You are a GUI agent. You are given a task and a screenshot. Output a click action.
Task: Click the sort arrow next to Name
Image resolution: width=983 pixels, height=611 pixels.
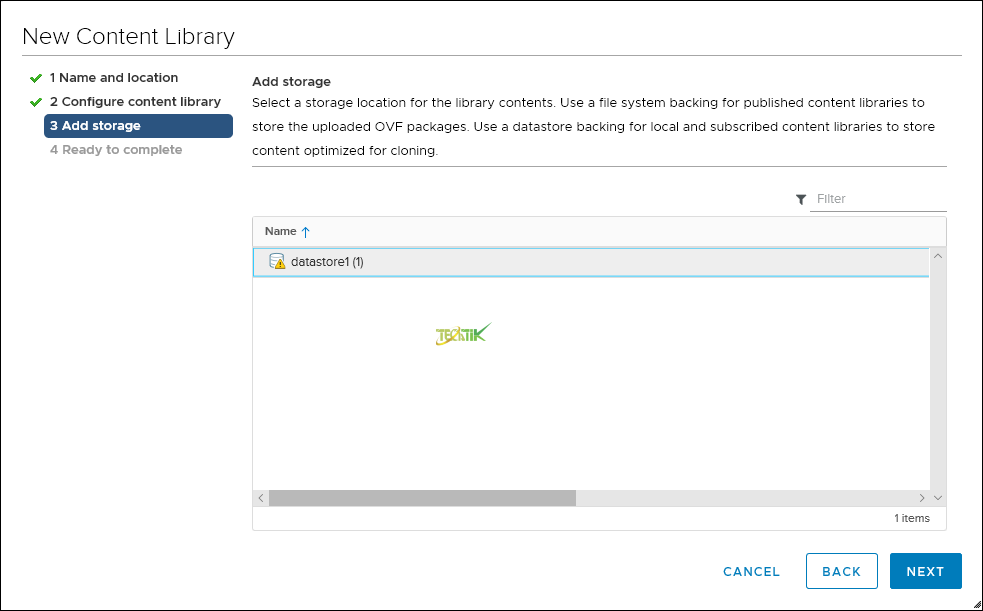coord(306,232)
